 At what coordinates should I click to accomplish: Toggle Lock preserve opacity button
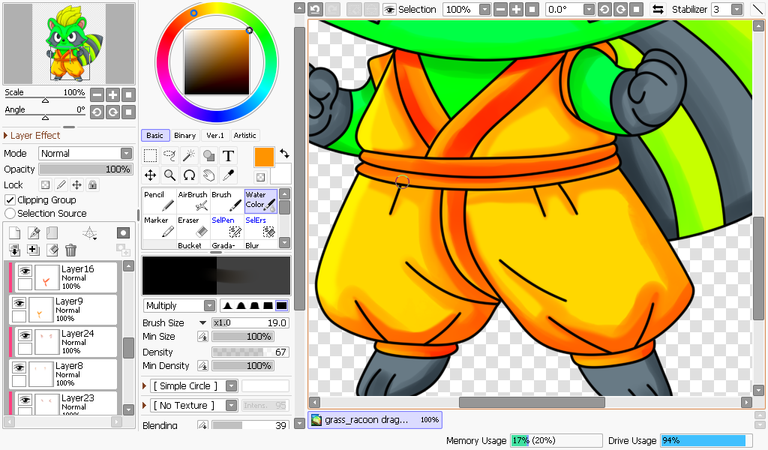tap(45, 185)
